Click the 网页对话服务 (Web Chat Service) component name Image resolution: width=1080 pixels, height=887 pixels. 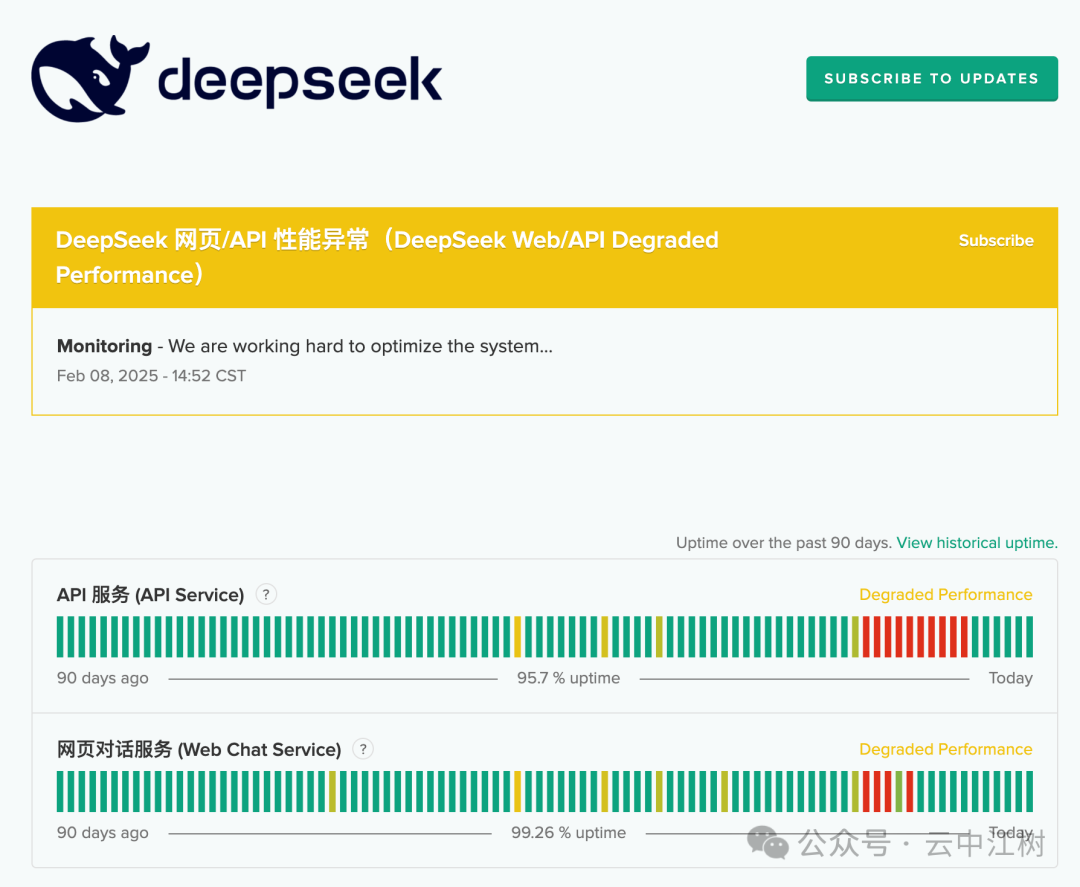pos(199,749)
